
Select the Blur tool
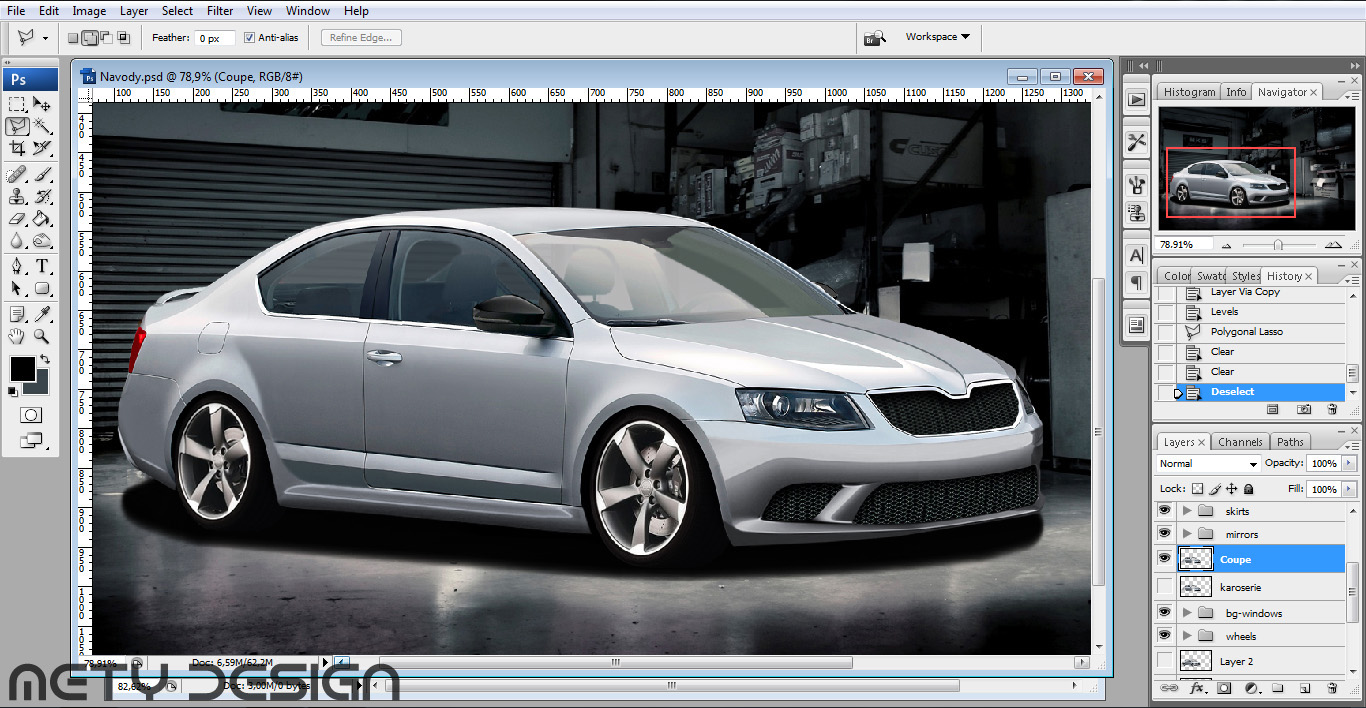pos(17,241)
